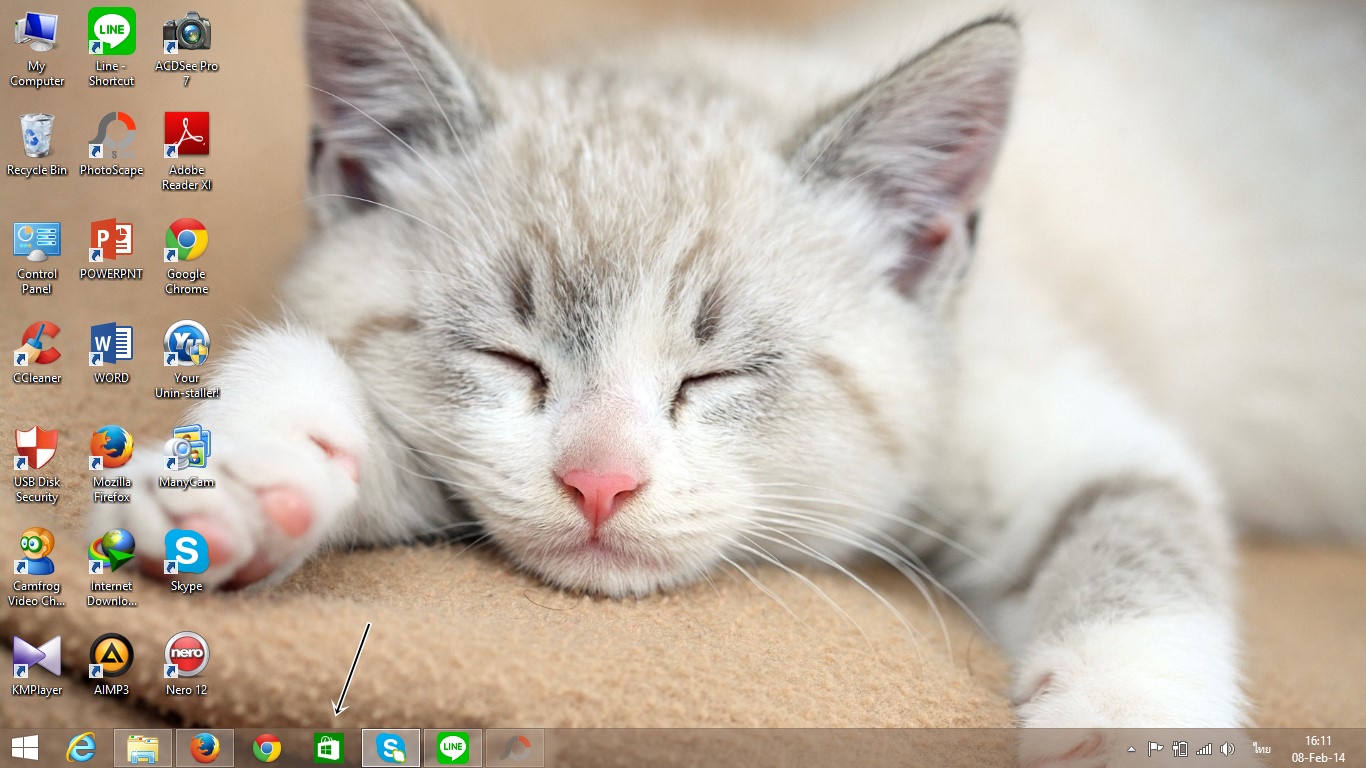Select the Google Chrome desktop shortcut
Screen dimensions: 1366x768
pos(186,257)
